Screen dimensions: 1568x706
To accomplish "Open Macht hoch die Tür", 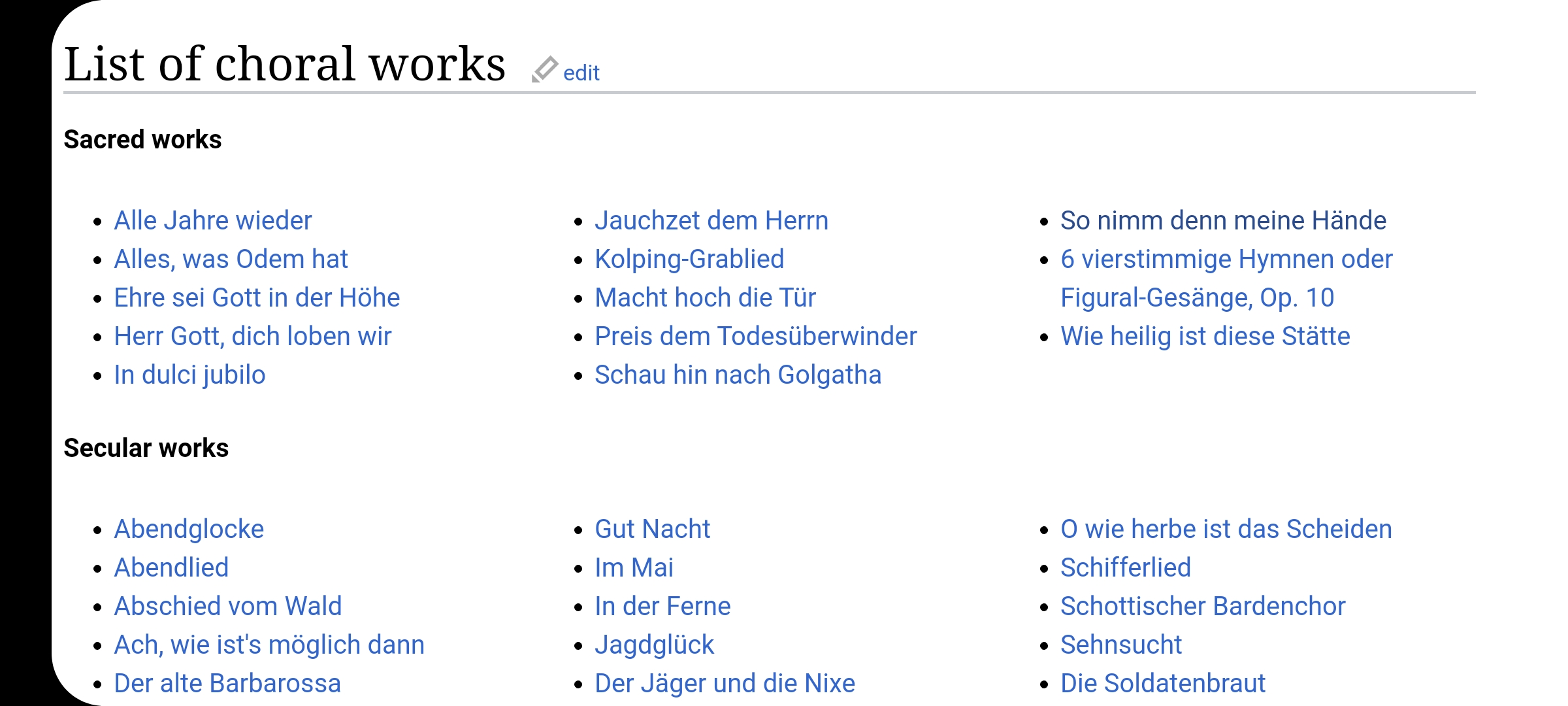I will 705,298.
